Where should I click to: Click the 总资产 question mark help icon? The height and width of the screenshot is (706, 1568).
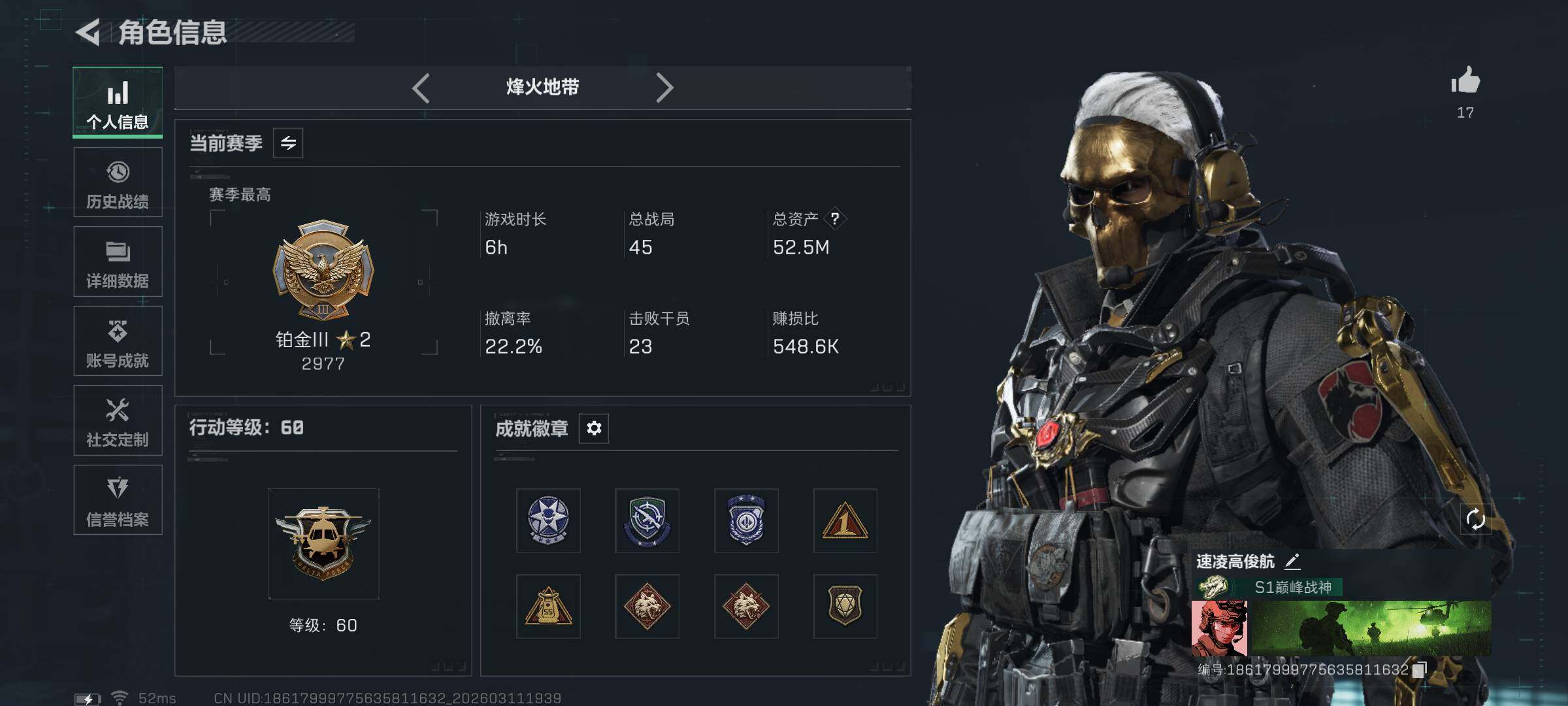[834, 218]
